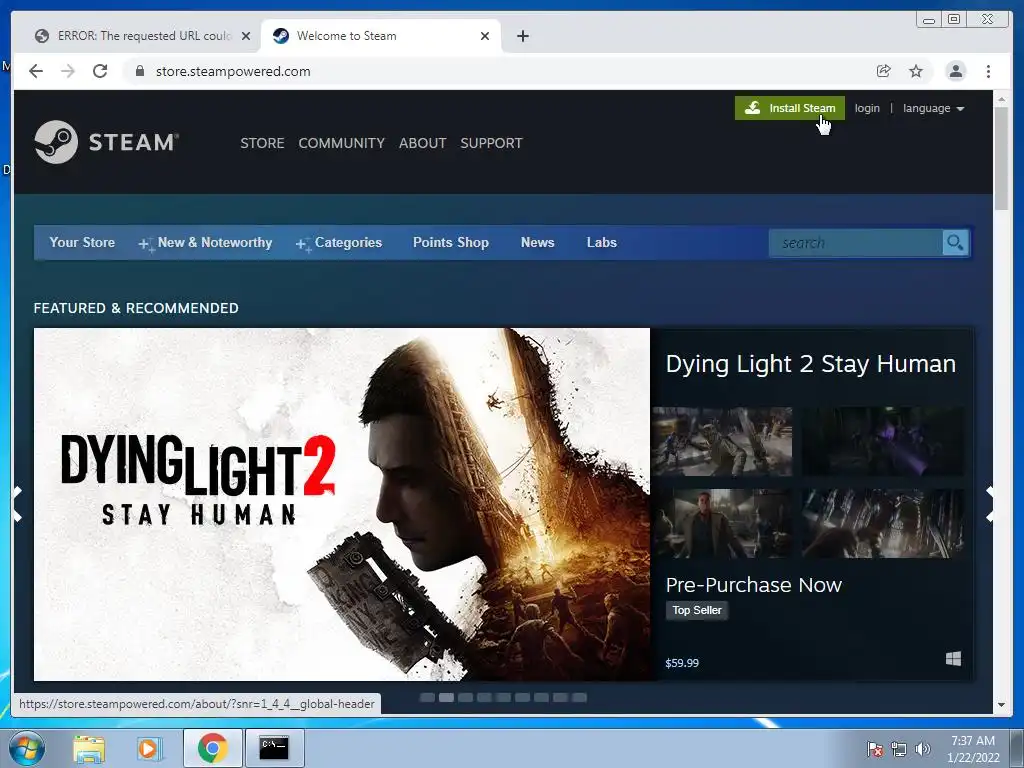The height and width of the screenshot is (768, 1024).
Task: Click the padlock site info icon
Action: (139, 71)
